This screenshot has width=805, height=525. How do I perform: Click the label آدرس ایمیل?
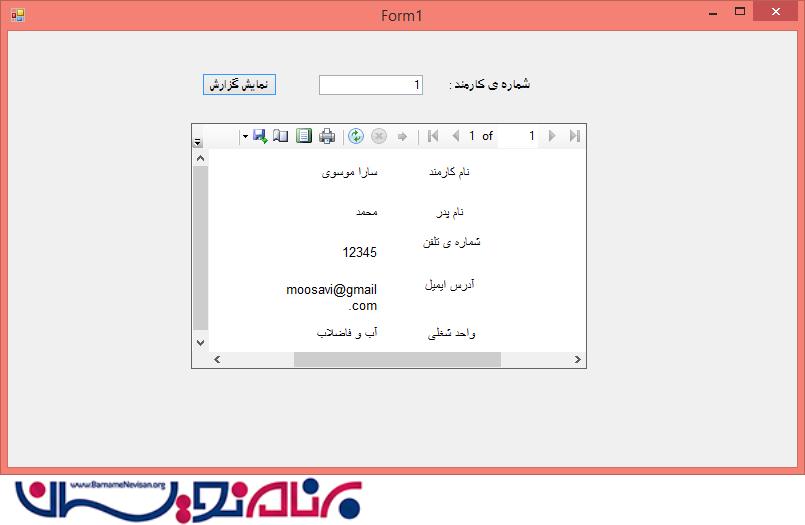(450, 285)
